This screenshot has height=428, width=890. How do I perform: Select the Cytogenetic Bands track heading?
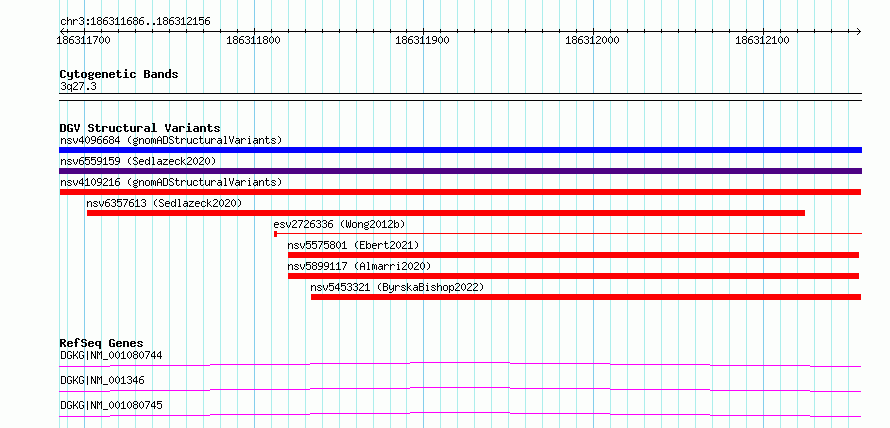click(x=119, y=74)
